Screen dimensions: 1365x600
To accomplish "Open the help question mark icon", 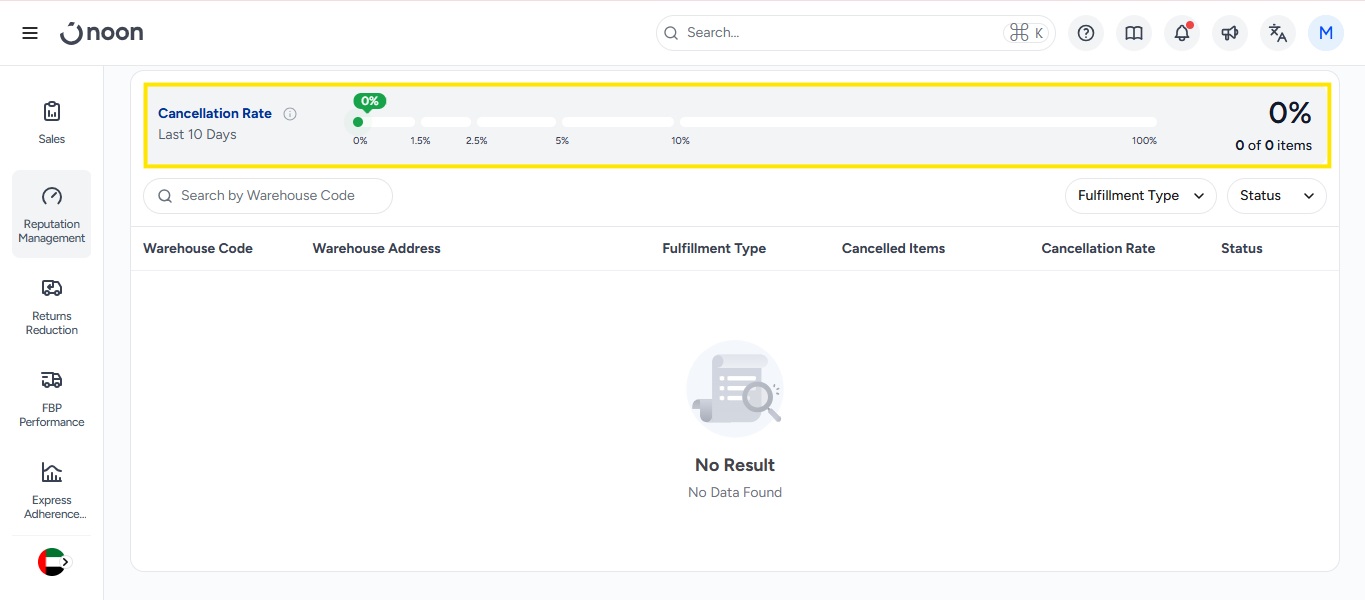I will coord(1086,33).
